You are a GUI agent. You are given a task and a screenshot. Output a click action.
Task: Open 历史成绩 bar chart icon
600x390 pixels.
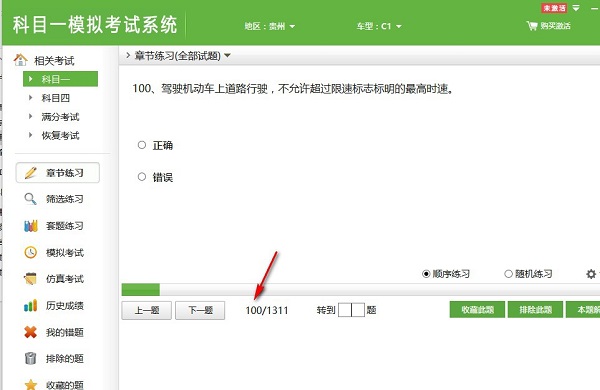point(30,305)
